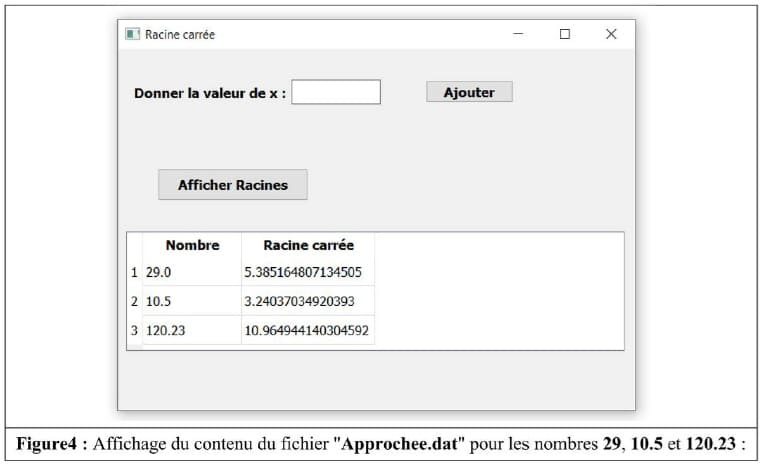Select row header 3 in table
This screenshot has width=764, height=469.
coord(134,330)
